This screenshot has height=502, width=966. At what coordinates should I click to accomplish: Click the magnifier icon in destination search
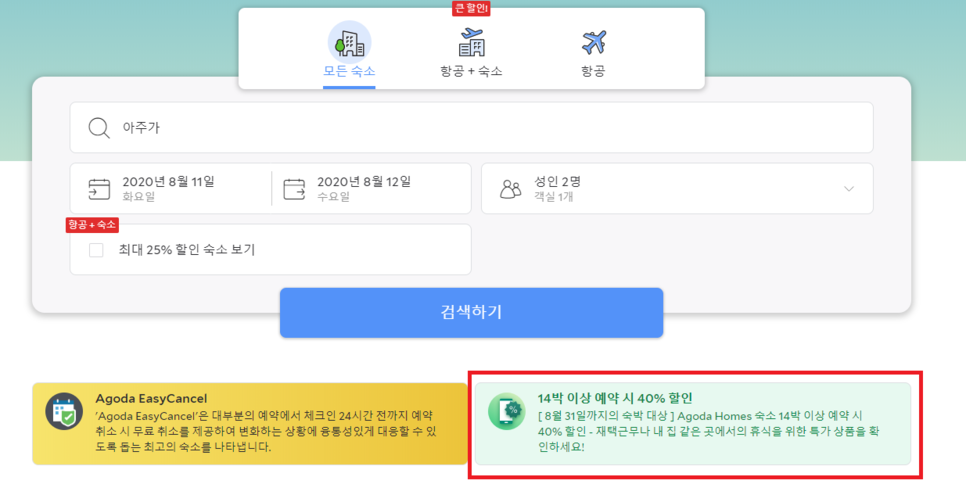click(x=99, y=128)
